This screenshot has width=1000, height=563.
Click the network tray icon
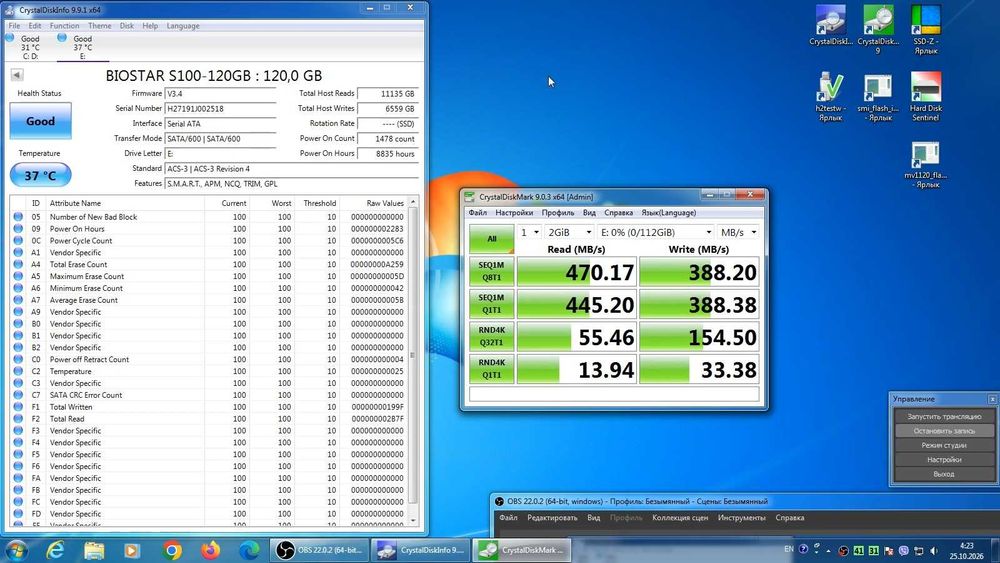tap(918, 551)
